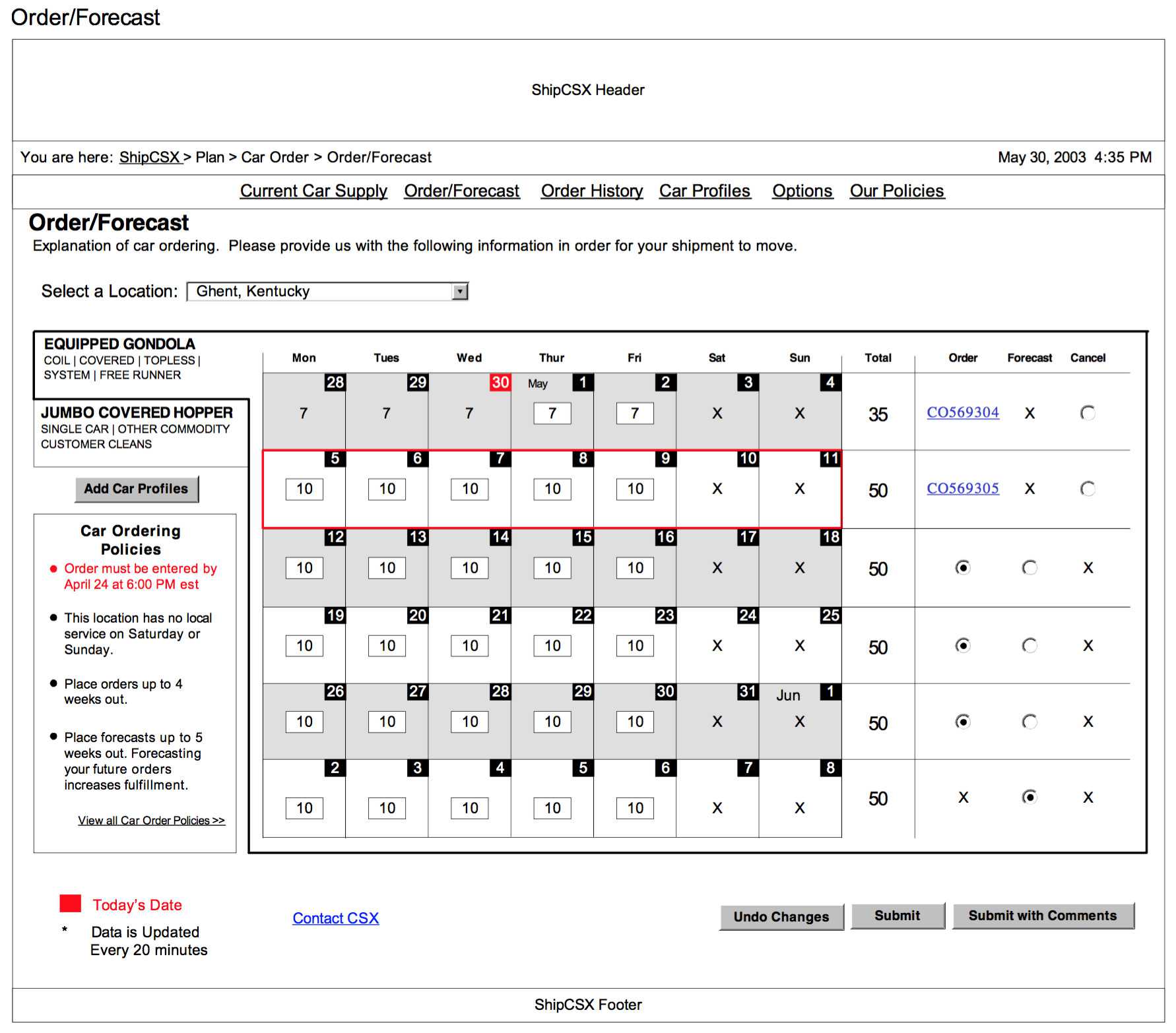The height and width of the screenshot is (1033, 1176).
Task: Click the Undo Changes button
Action: point(781,917)
